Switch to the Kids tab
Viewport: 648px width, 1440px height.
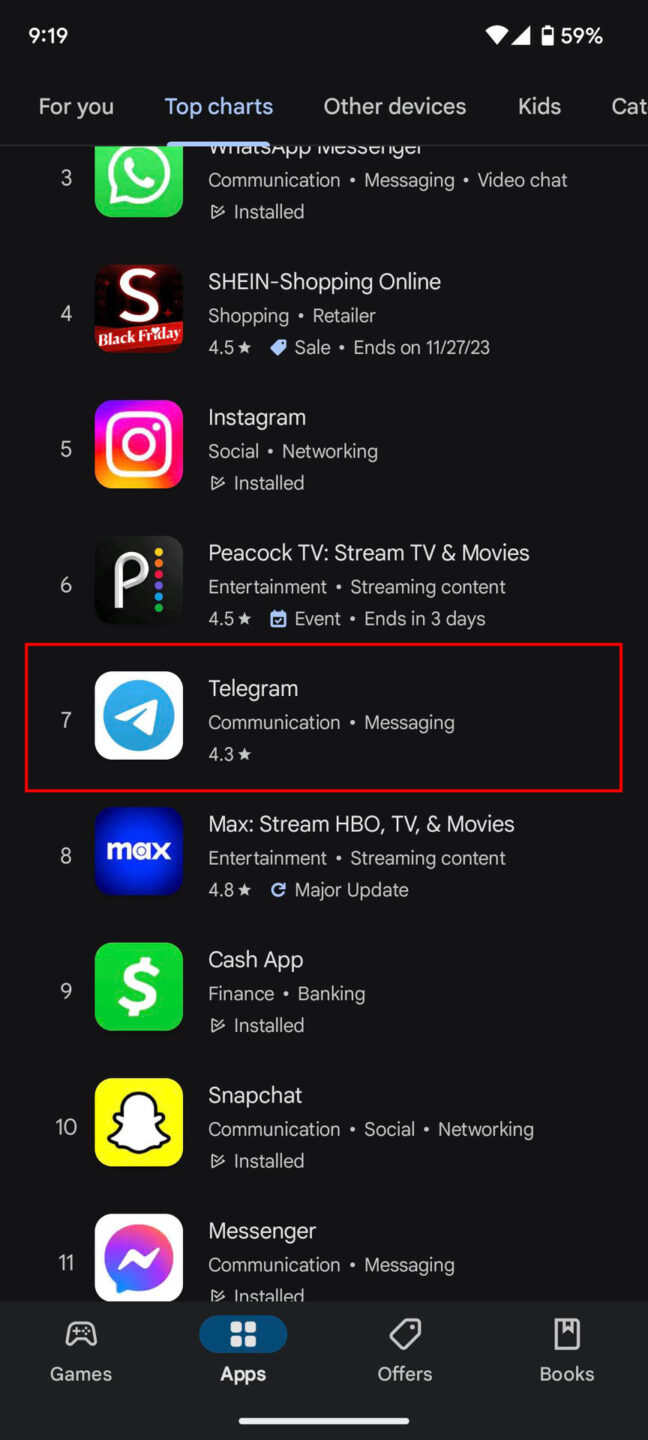[539, 106]
